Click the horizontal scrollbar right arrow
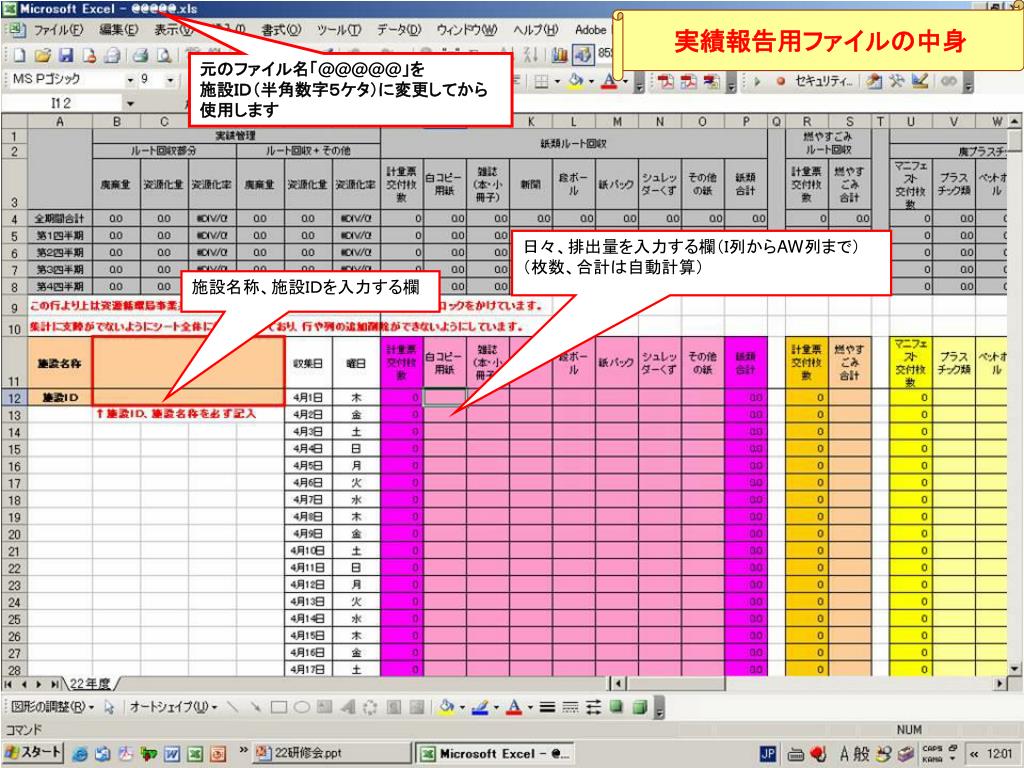The width and height of the screenshot is (1024, 768). pos(1001,684)
